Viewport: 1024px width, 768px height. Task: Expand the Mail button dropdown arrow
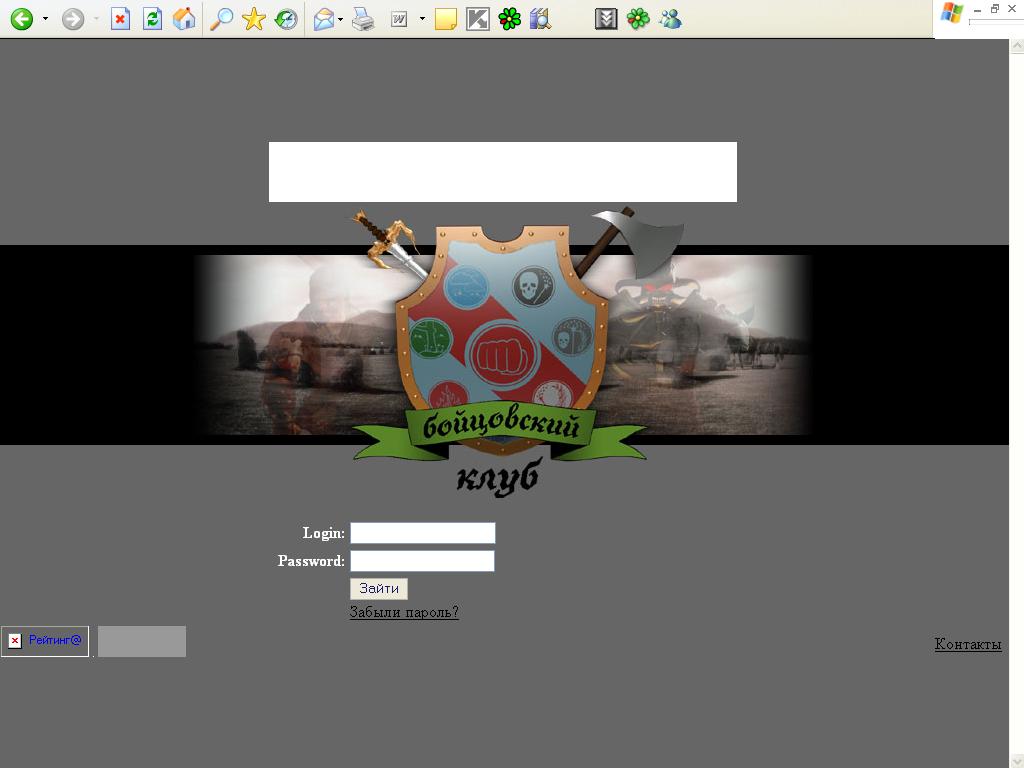341,19
